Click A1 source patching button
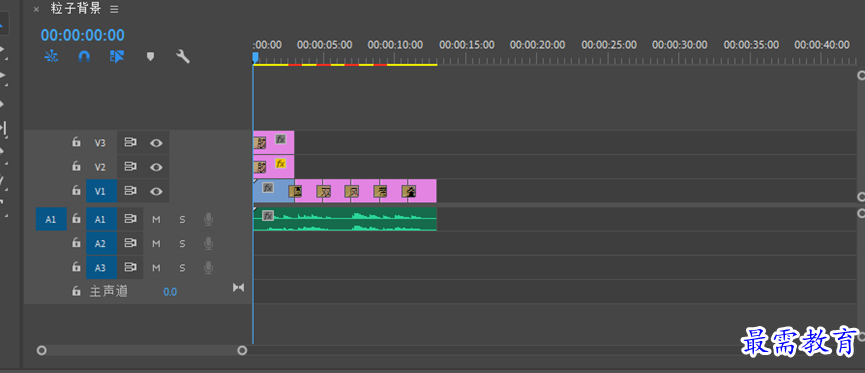Screen dimensions: 865x373 [51, 219]
